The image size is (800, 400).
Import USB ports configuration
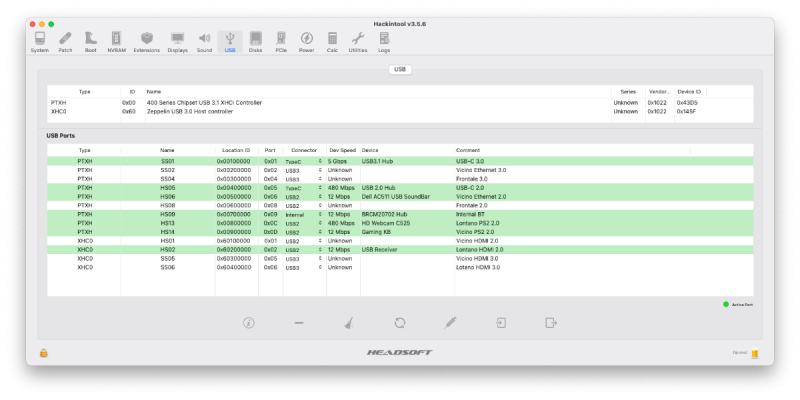click(501, 322)
